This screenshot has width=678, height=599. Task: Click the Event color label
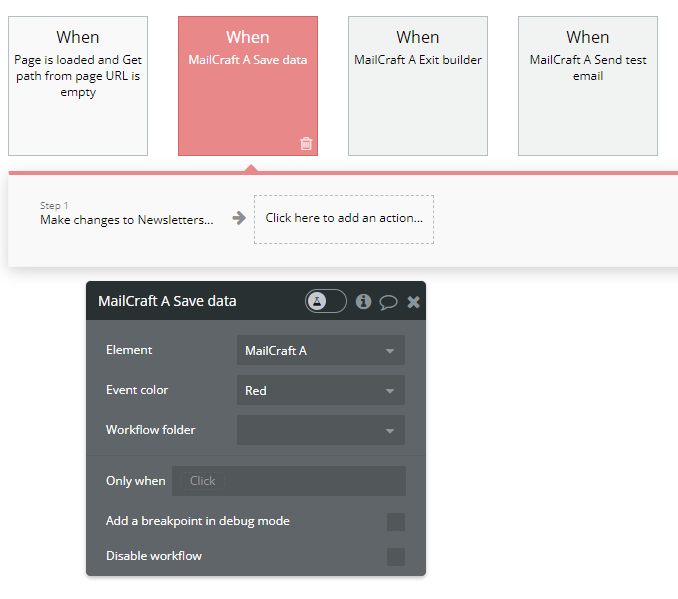(137, 390)
